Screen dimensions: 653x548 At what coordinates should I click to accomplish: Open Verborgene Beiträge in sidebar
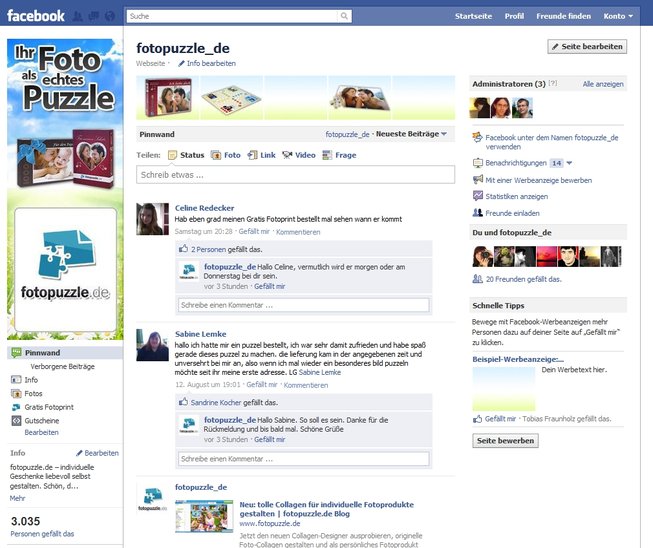click(x=62, y=366)
